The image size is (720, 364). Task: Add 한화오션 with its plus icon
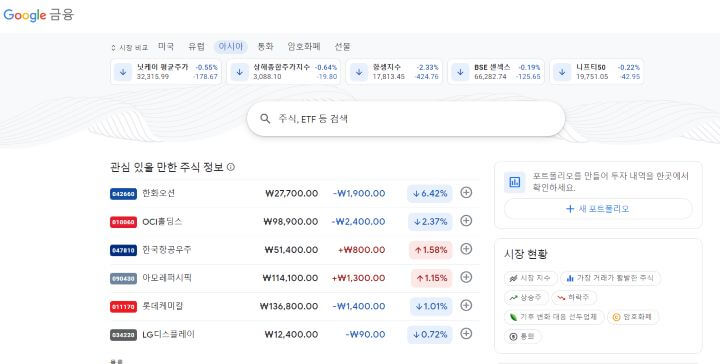tap(466, 193)
